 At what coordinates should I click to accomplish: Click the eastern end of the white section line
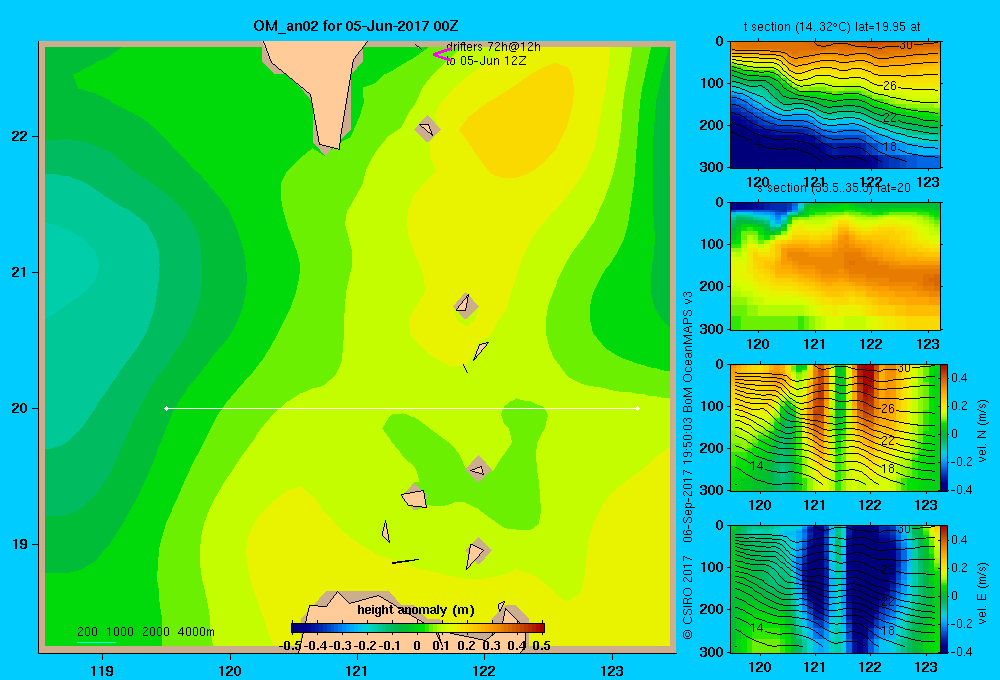point(638,408)
